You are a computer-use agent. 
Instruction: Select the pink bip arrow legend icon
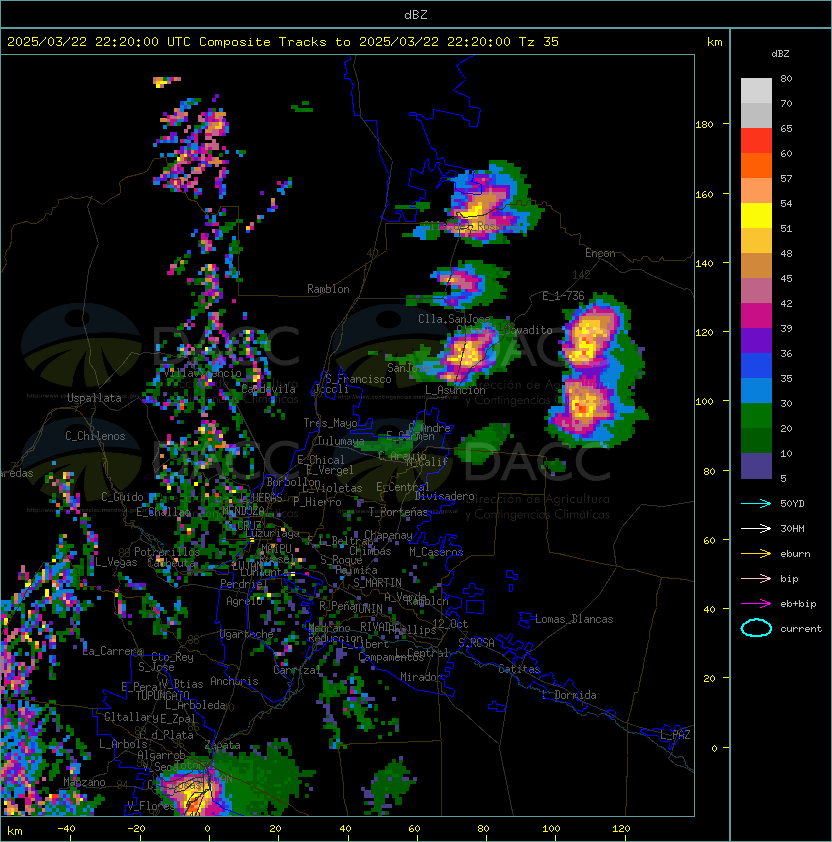(756, 578)
